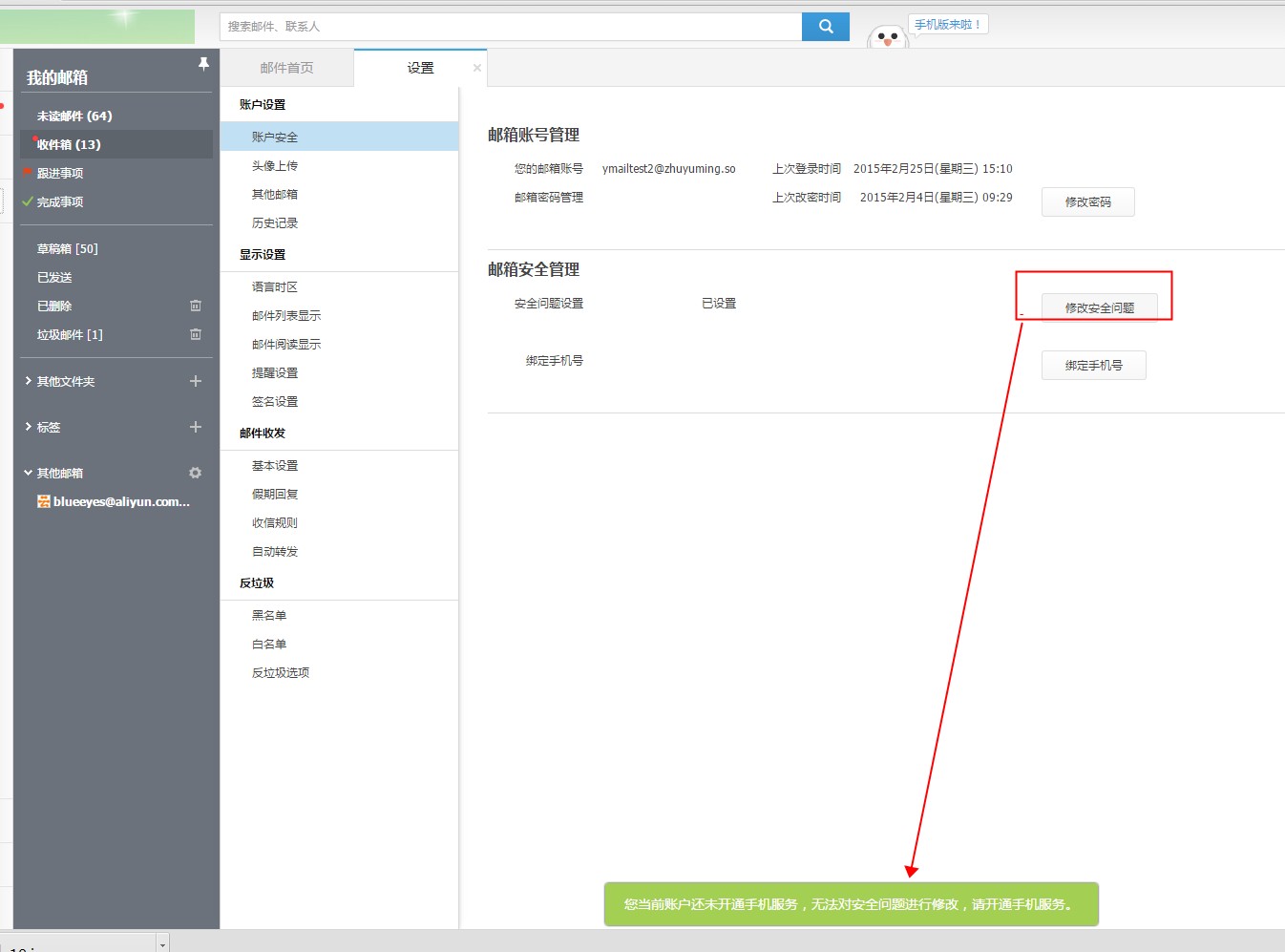Add a folder with the plus icon
1285x952 pixels.
(196, 381)
